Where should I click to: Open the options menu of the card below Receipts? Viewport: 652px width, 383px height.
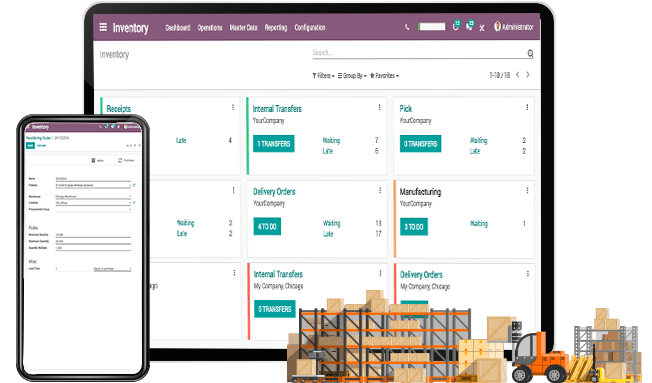pyautogui.click(x=233, y=190)
